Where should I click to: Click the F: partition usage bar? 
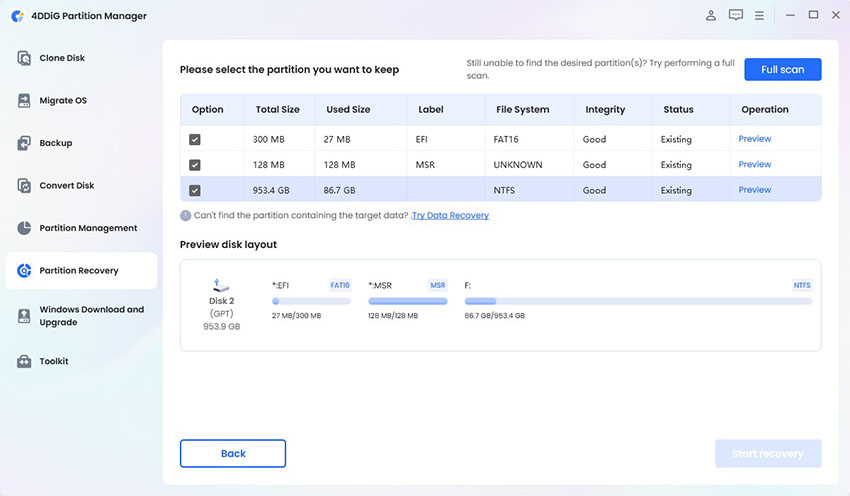(638, 301)
